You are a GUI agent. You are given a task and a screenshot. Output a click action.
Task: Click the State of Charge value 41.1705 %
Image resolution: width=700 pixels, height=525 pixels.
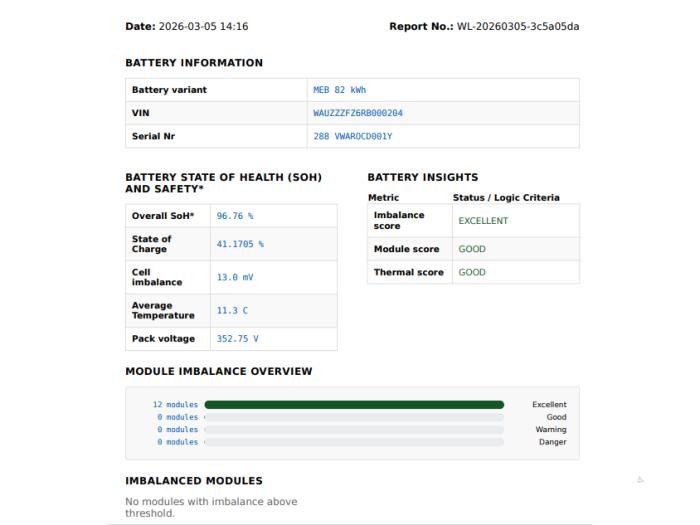(240, 244)
